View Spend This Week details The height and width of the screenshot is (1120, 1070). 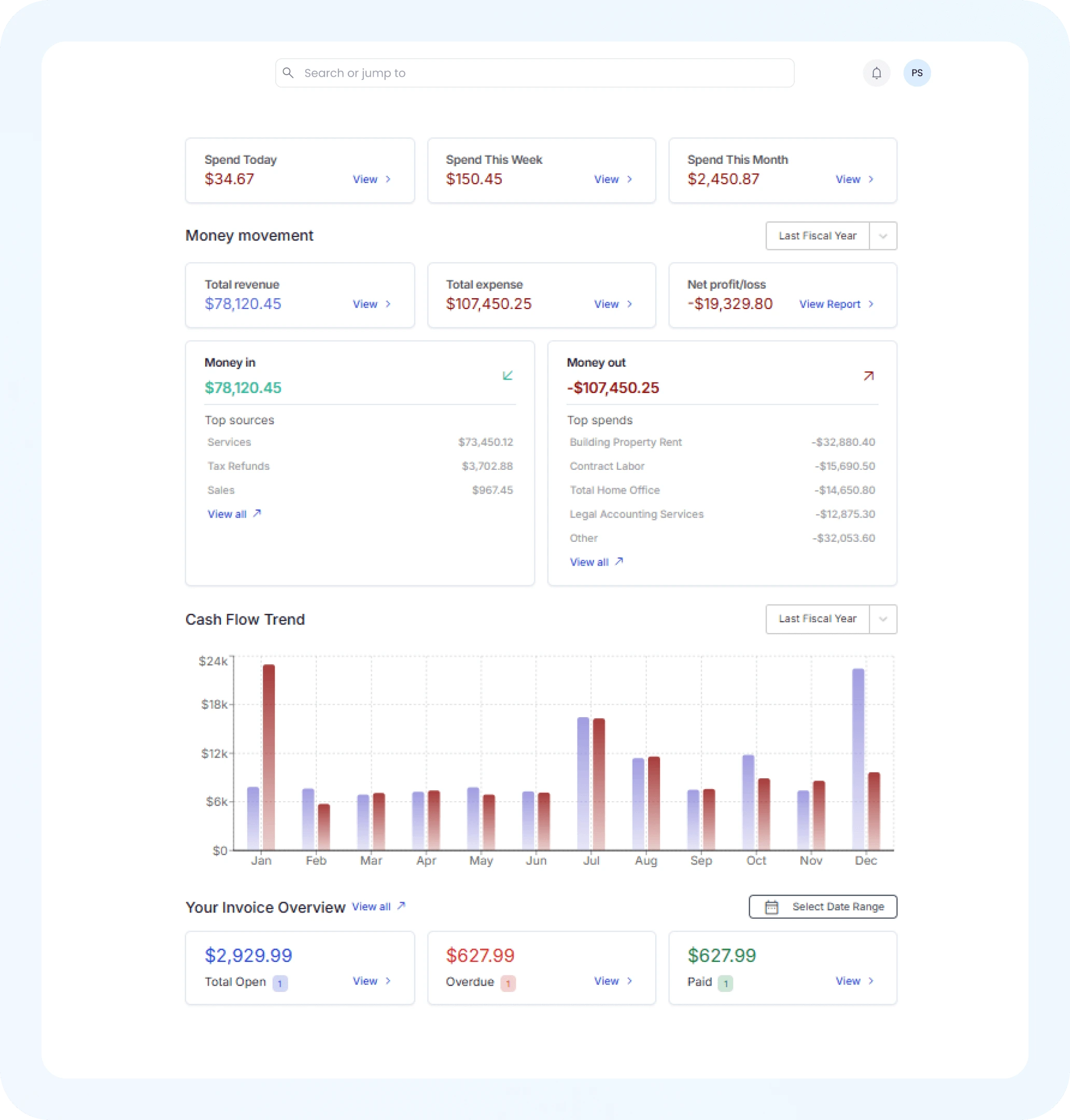(x=613, y=179)
